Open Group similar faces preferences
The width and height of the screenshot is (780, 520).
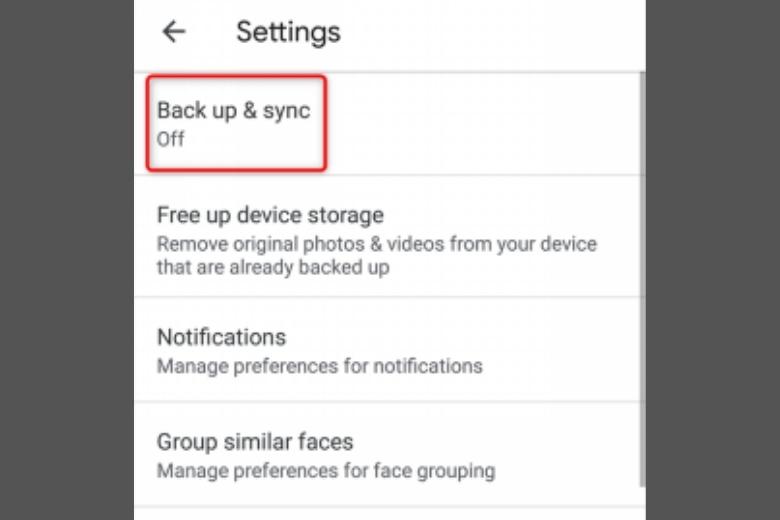click(x=388, y=454)
